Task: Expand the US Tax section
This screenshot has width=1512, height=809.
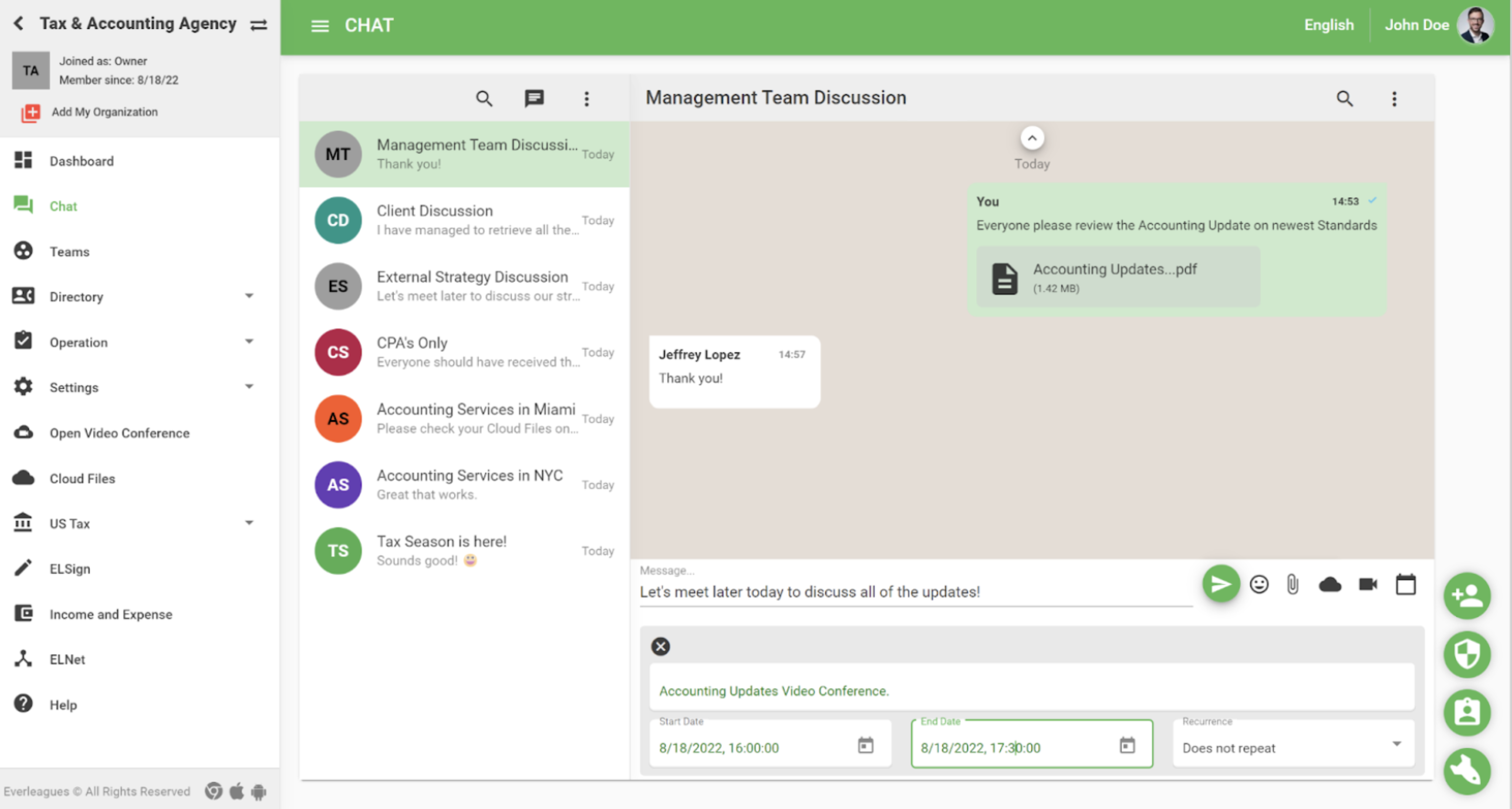Action: pos(250,523)
